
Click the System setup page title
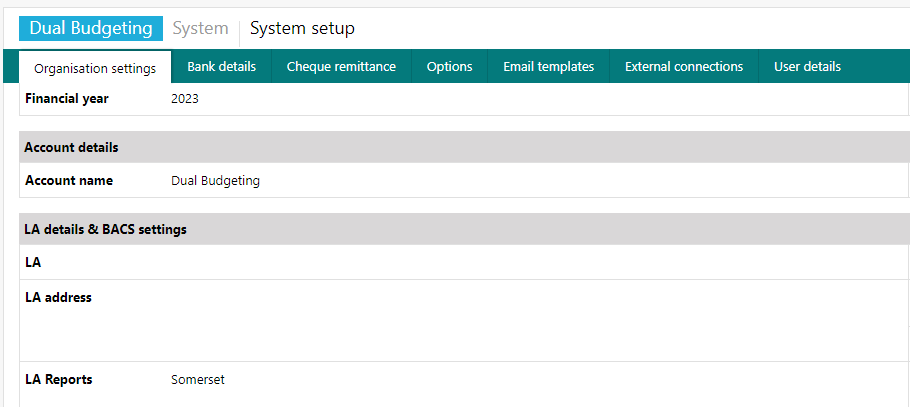click(x=302, y=29)
